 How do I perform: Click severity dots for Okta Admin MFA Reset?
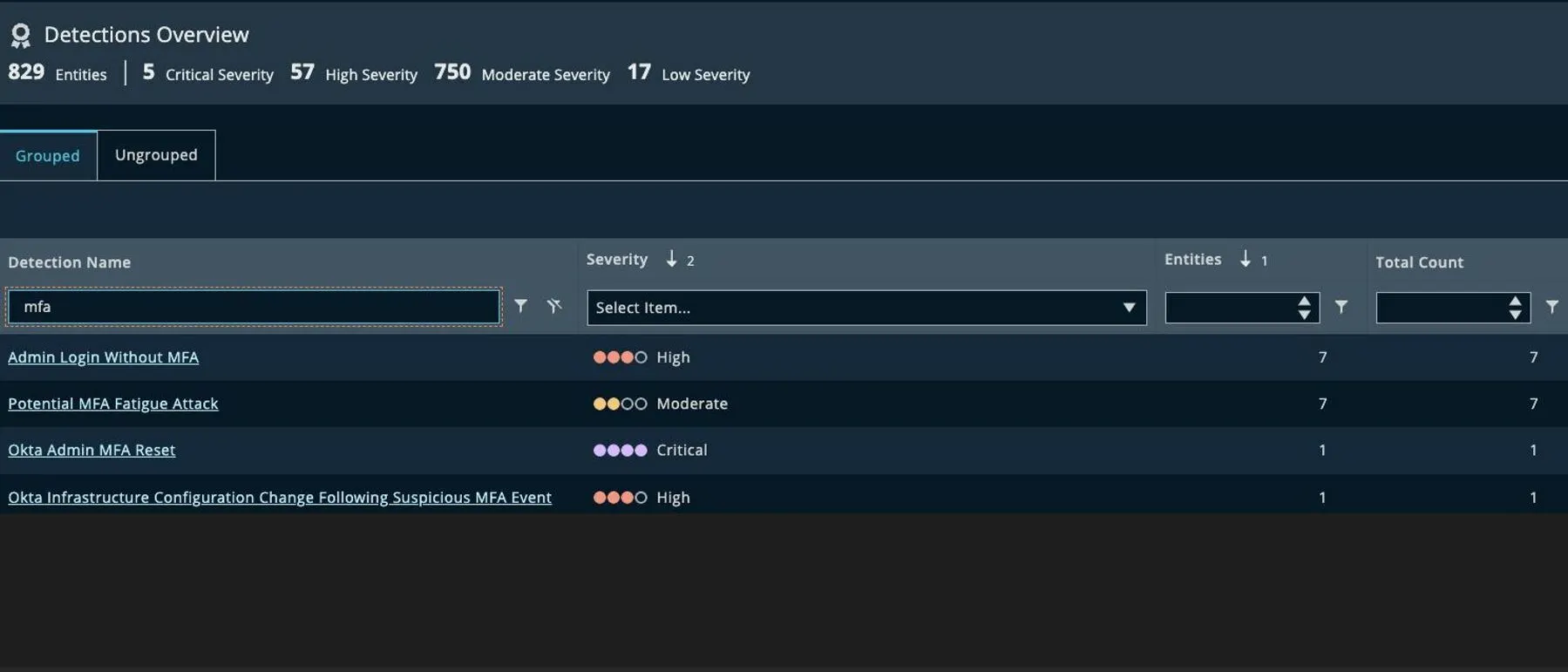coord(620,451)
